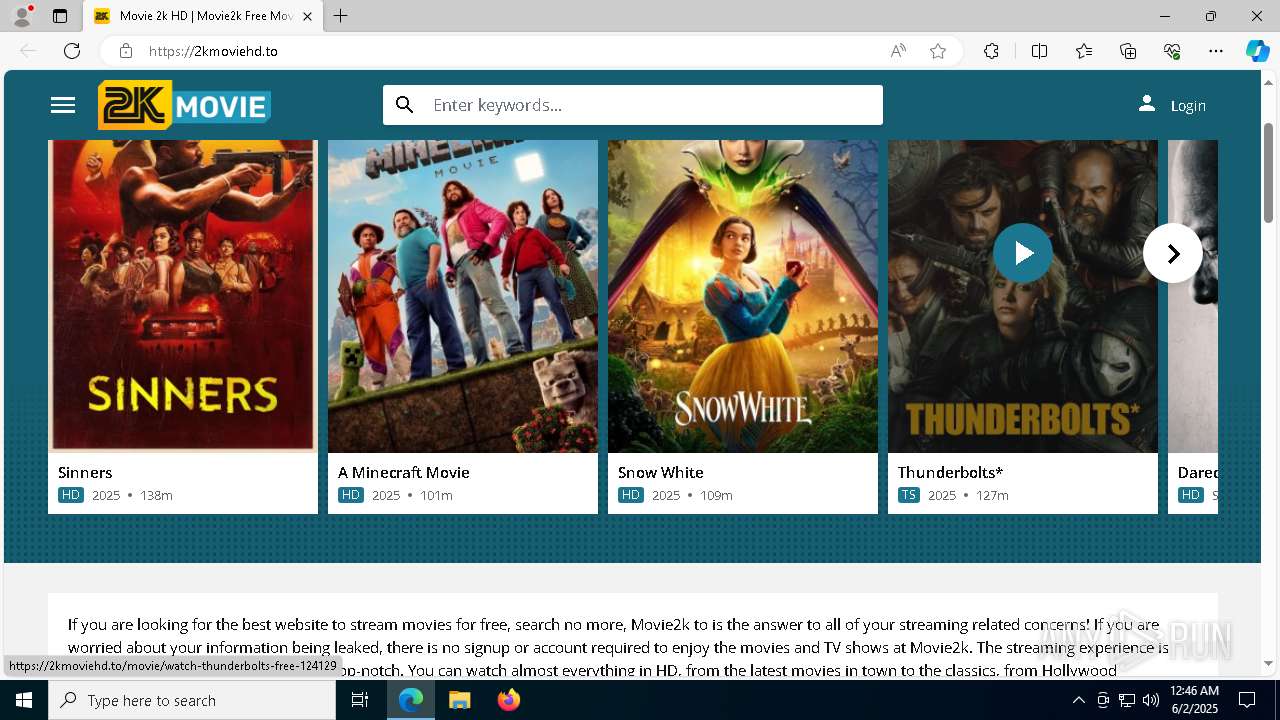Viewport: 1280px width, 720px height.
Task: Click the search magnifier icon
Action: pyautogui.click(x=404, y=105)
